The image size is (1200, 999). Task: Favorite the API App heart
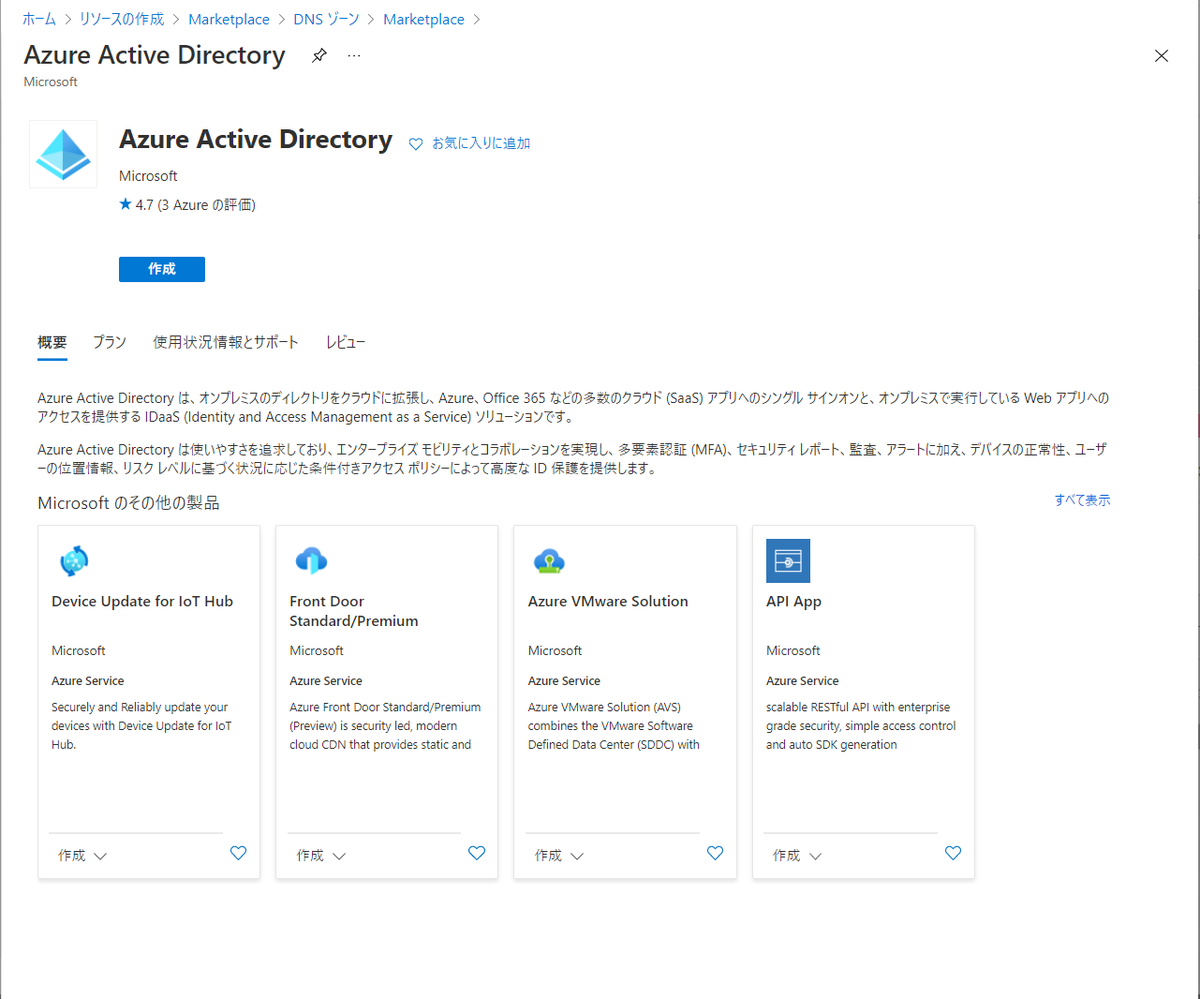point(953,853)
